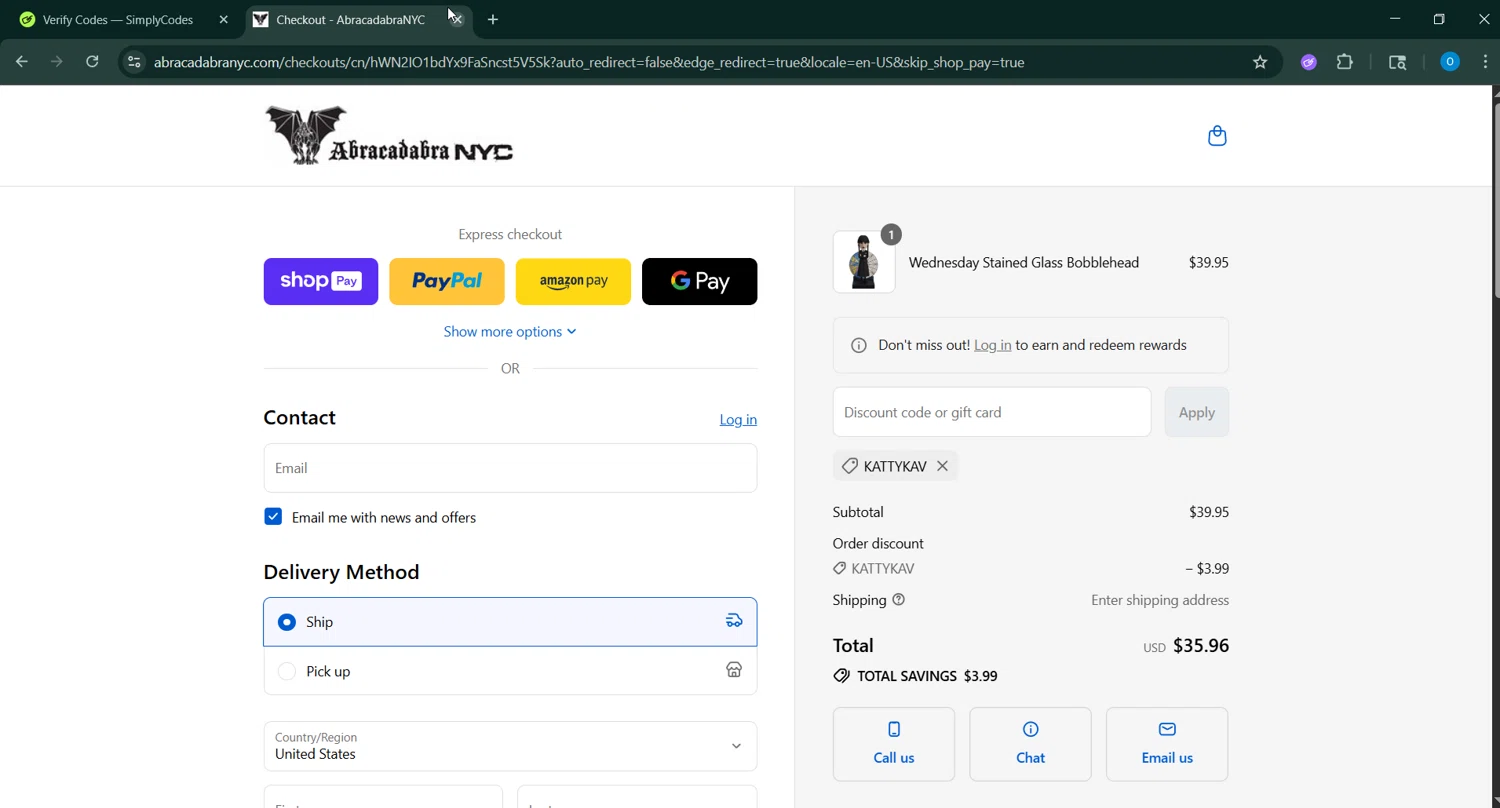Image resolution: width=1500 pixels, height=808 pixels.
Task: Remove the KATTYKAV discount code
Action: pos(942,466)
